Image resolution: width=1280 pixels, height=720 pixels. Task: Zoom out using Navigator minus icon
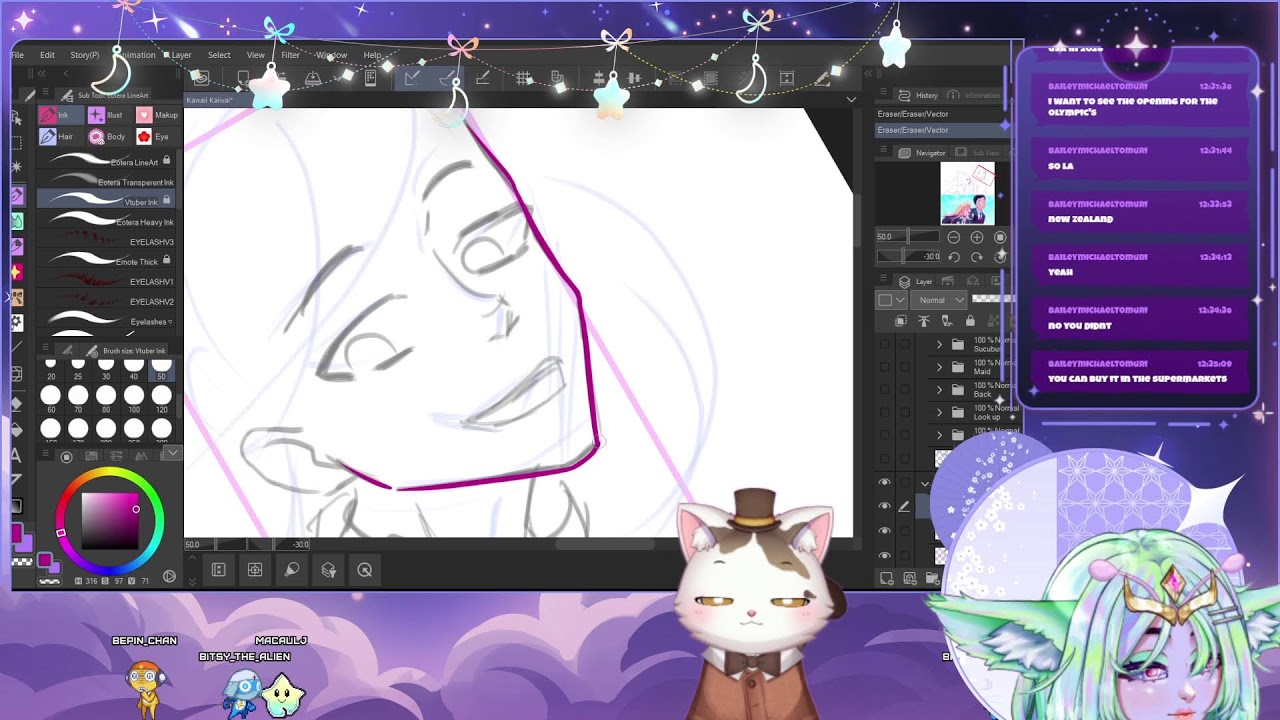(x=953, y=237)
